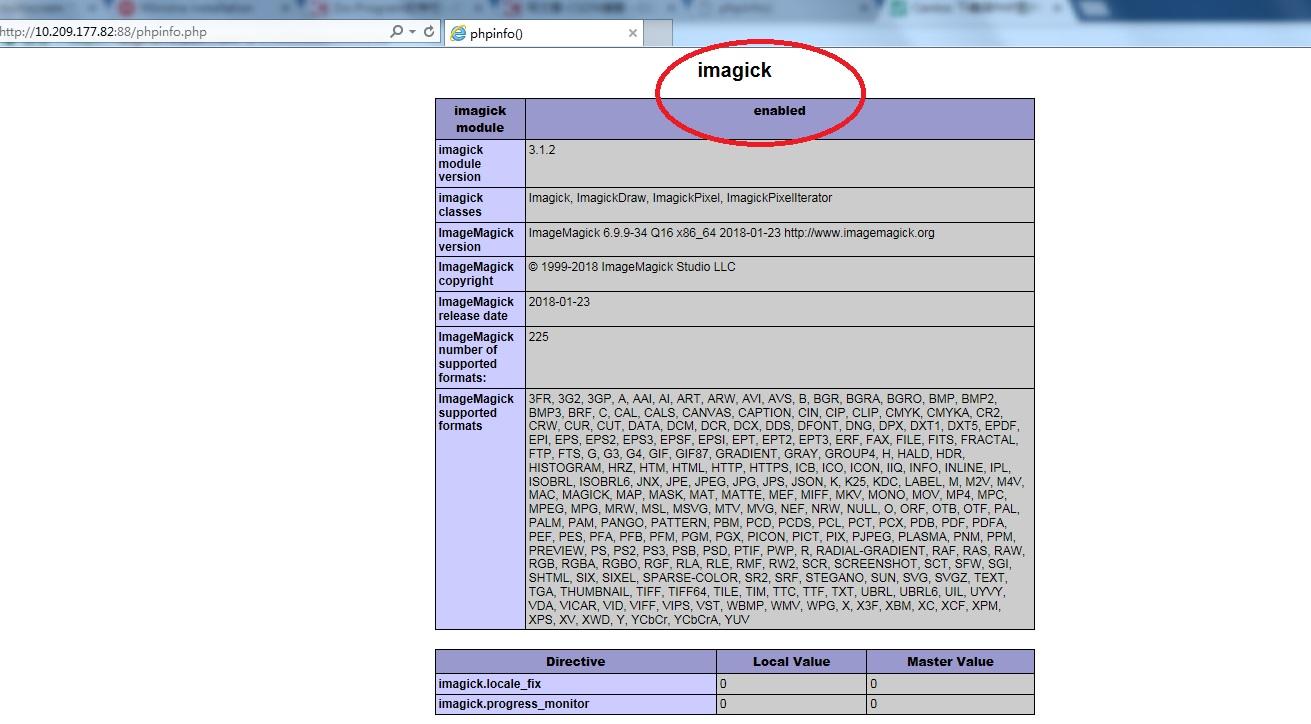Click the 'ImageMagick number of supported formats' label
Image resolution: width=1311 pixels, height=724 pixels.
coord(480,357)
